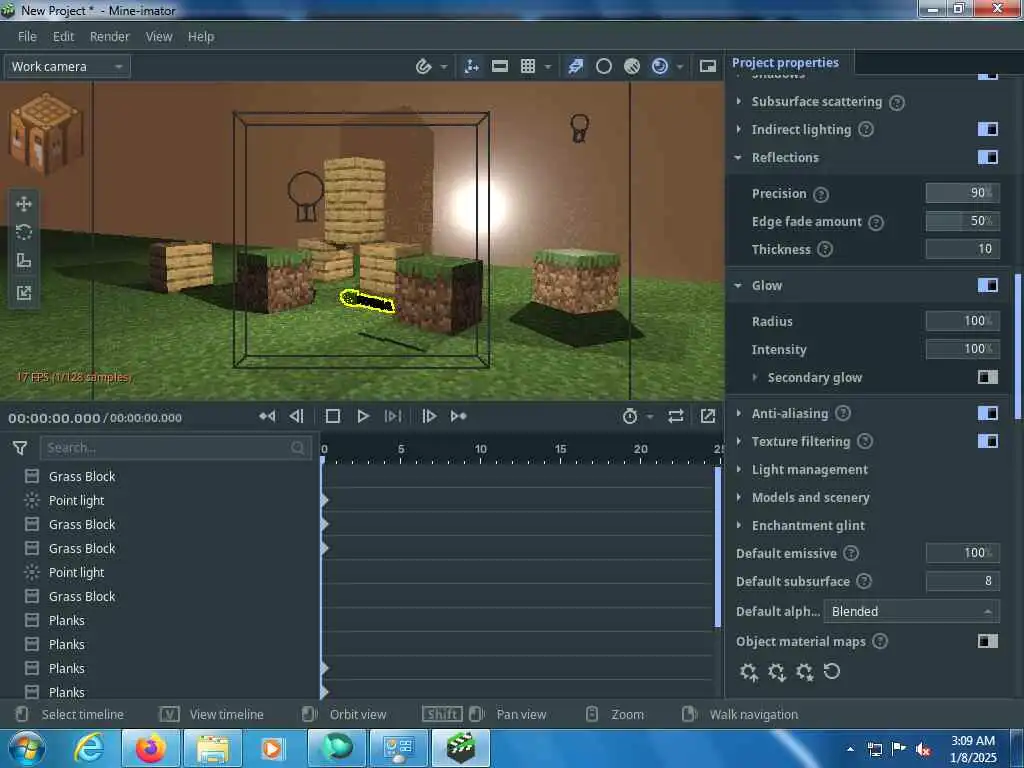Select the move (position) tool
1024x768 pixels.
pos(24,204)
